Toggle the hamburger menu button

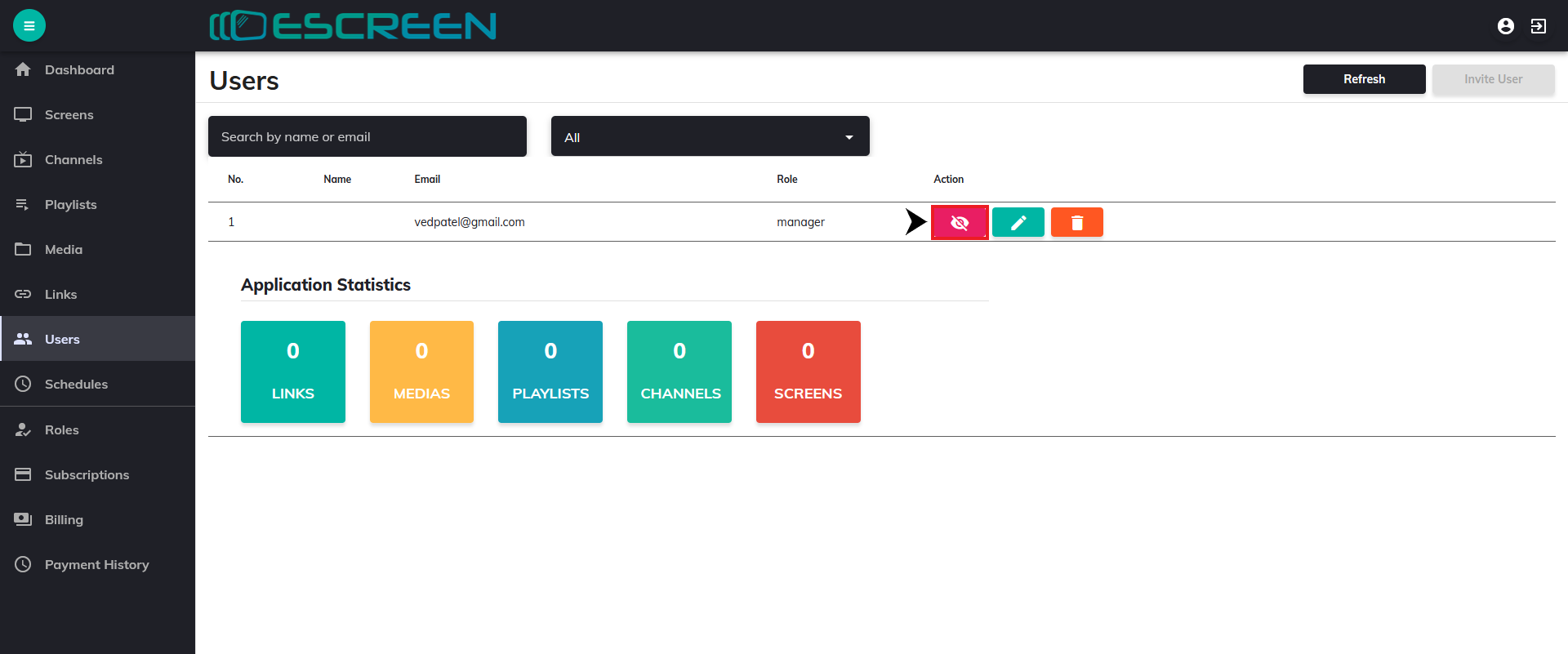tap(29, 25)
